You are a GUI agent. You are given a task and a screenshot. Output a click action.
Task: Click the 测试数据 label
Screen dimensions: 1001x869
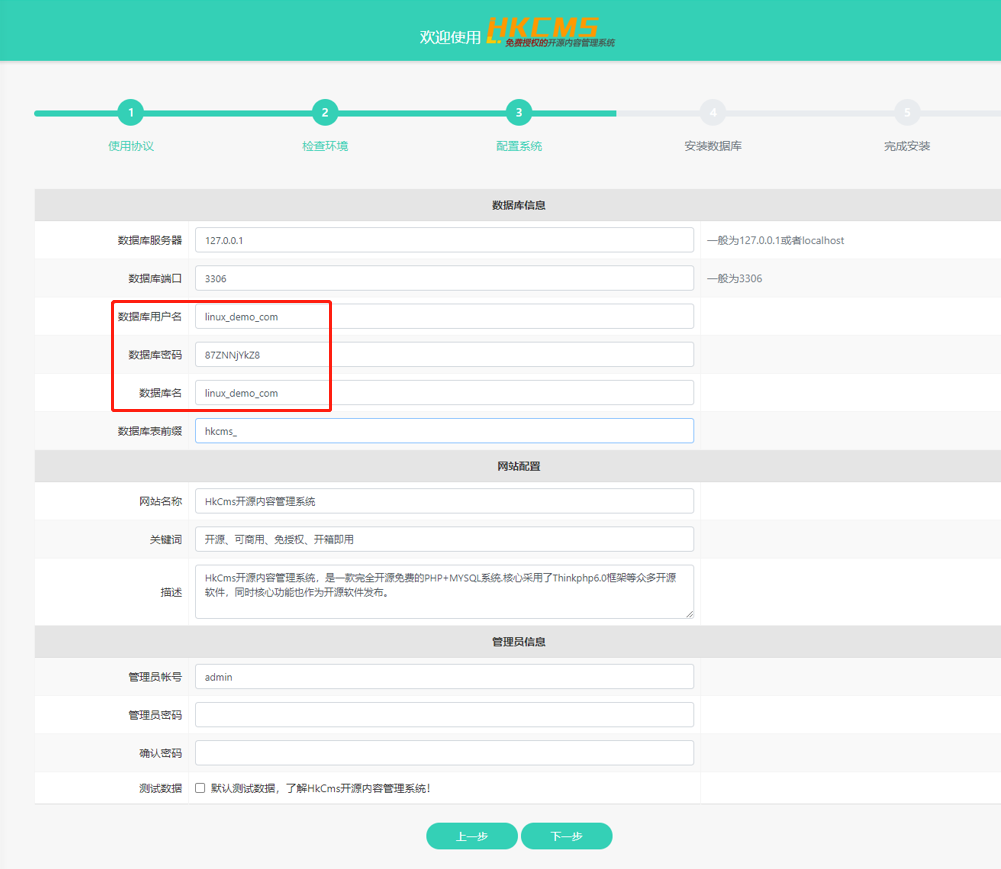(161, 789)
